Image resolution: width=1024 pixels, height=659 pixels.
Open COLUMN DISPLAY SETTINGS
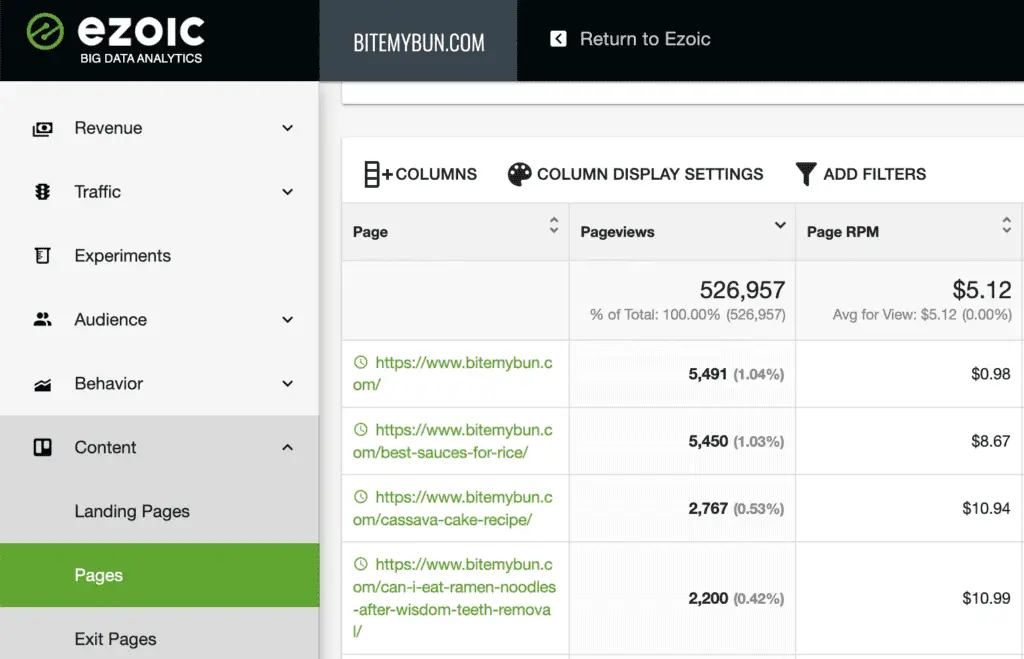coord(635,174)
